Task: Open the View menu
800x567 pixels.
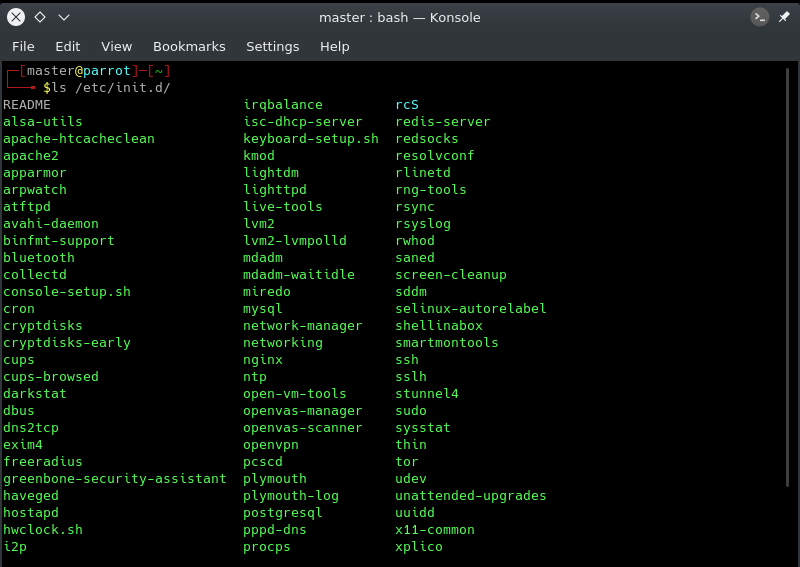Action: (116, 46)
